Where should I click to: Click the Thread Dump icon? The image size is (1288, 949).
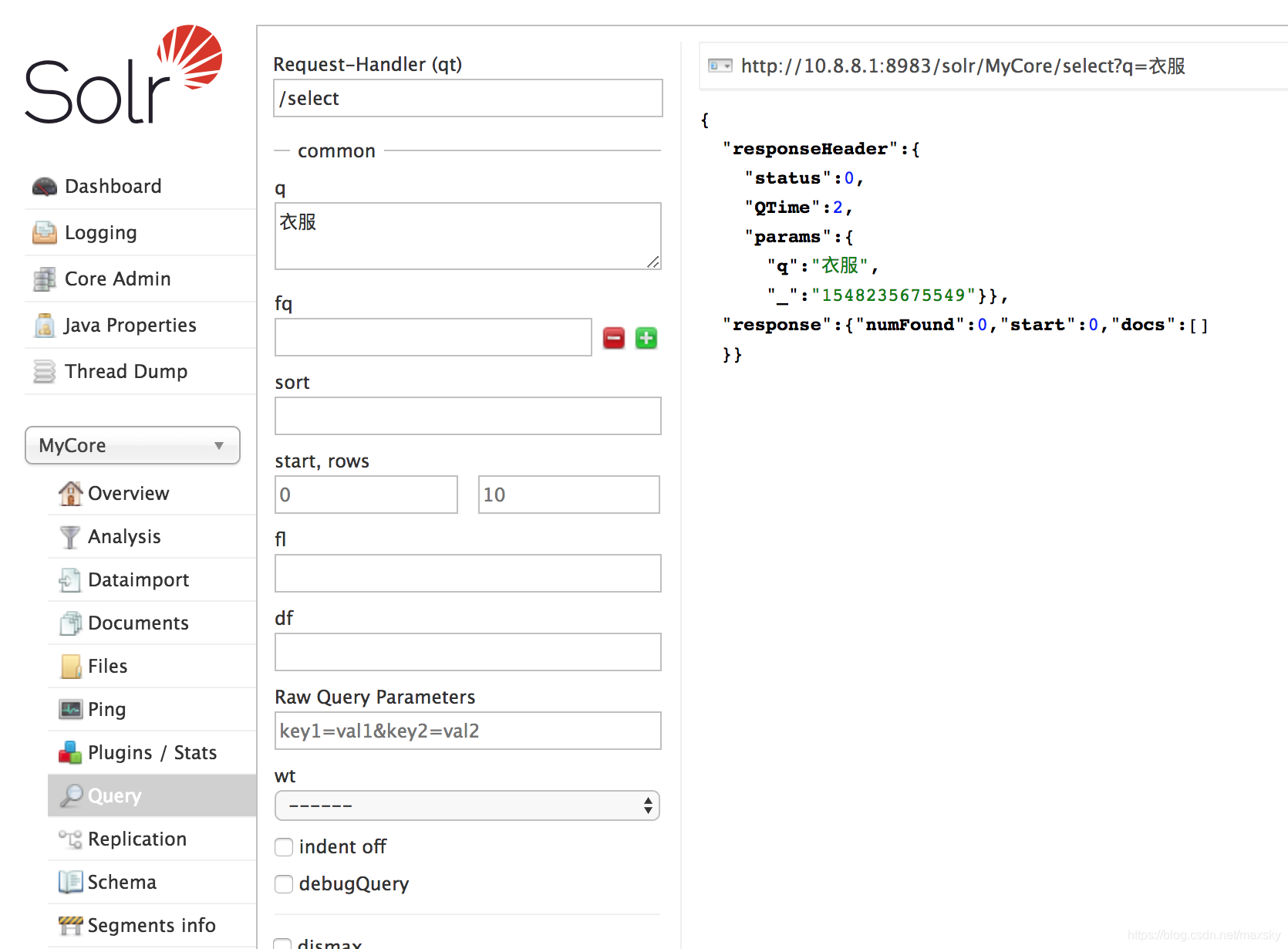[45, 372]
